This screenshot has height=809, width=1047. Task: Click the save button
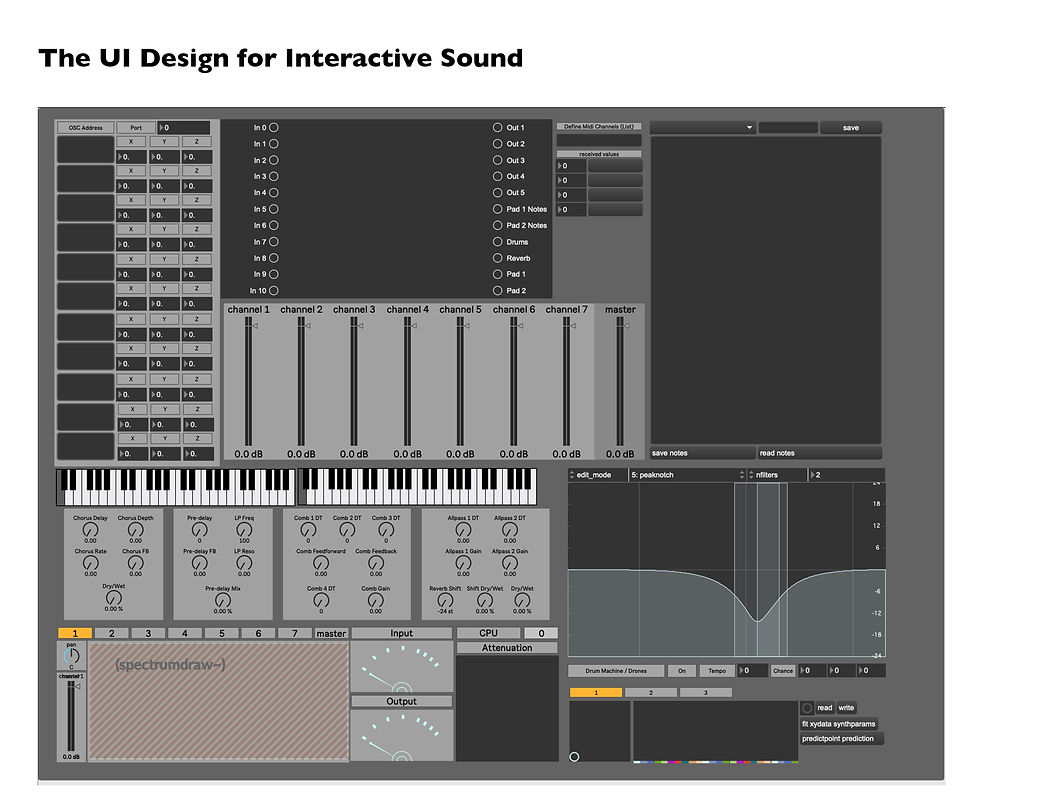851,127
